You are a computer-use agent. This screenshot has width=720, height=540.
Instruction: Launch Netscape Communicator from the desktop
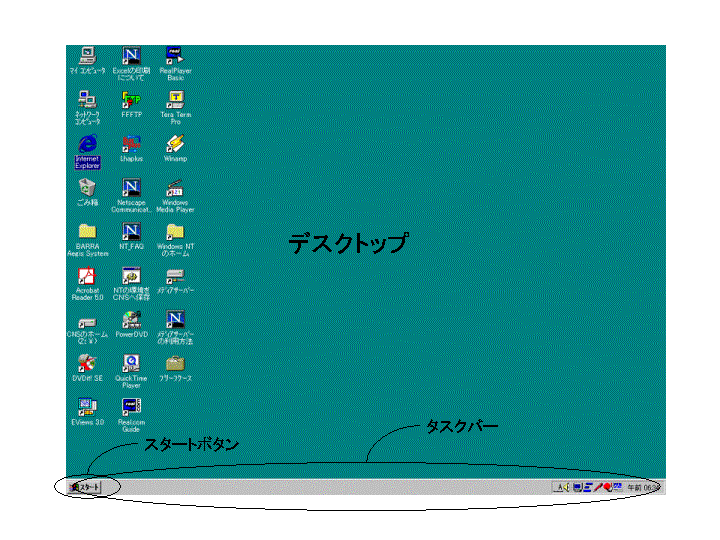click(131, 187)
